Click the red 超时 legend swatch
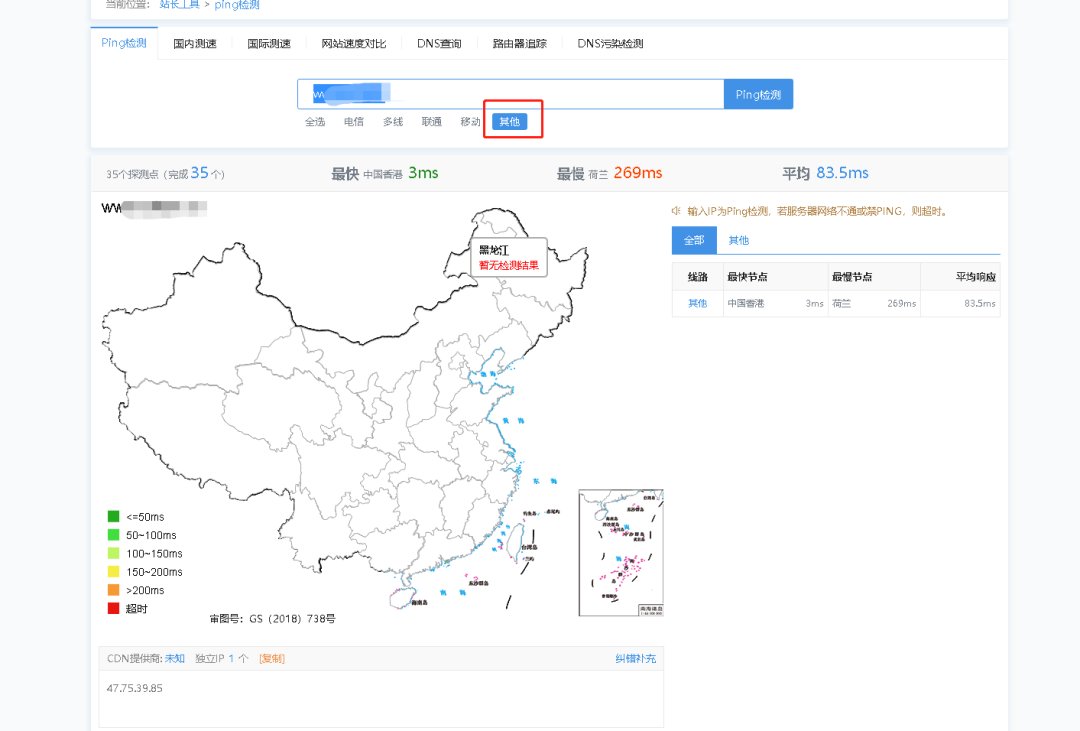The image size is (1080, 731). click(114, 608)
